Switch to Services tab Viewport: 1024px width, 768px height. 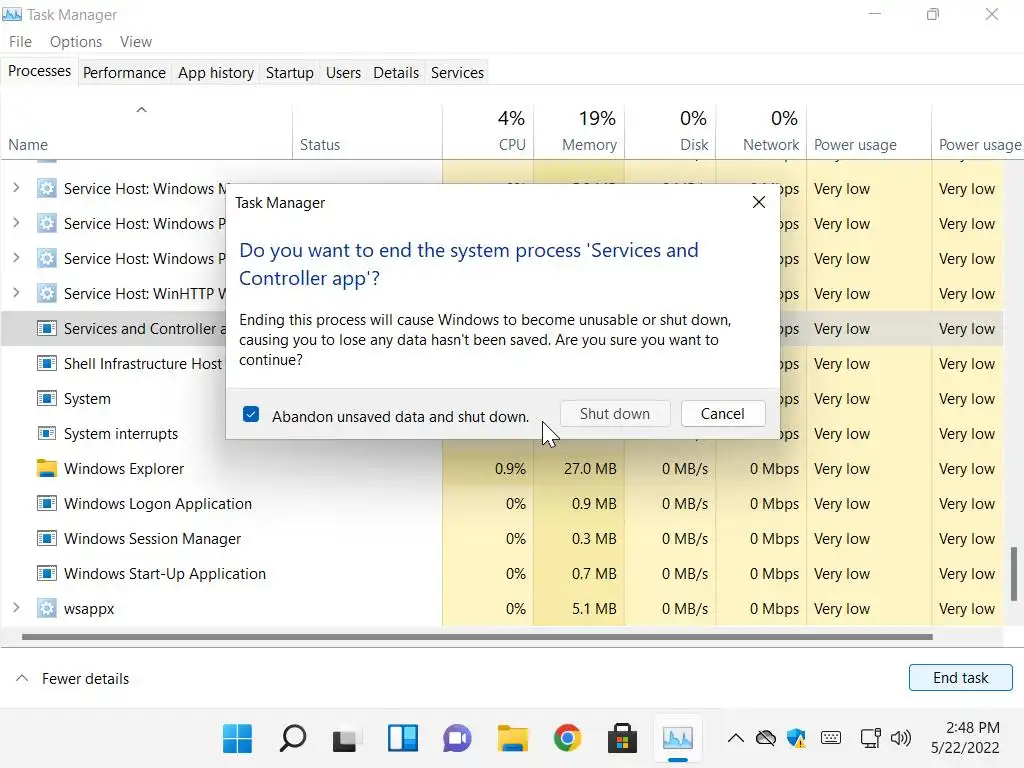457,72
